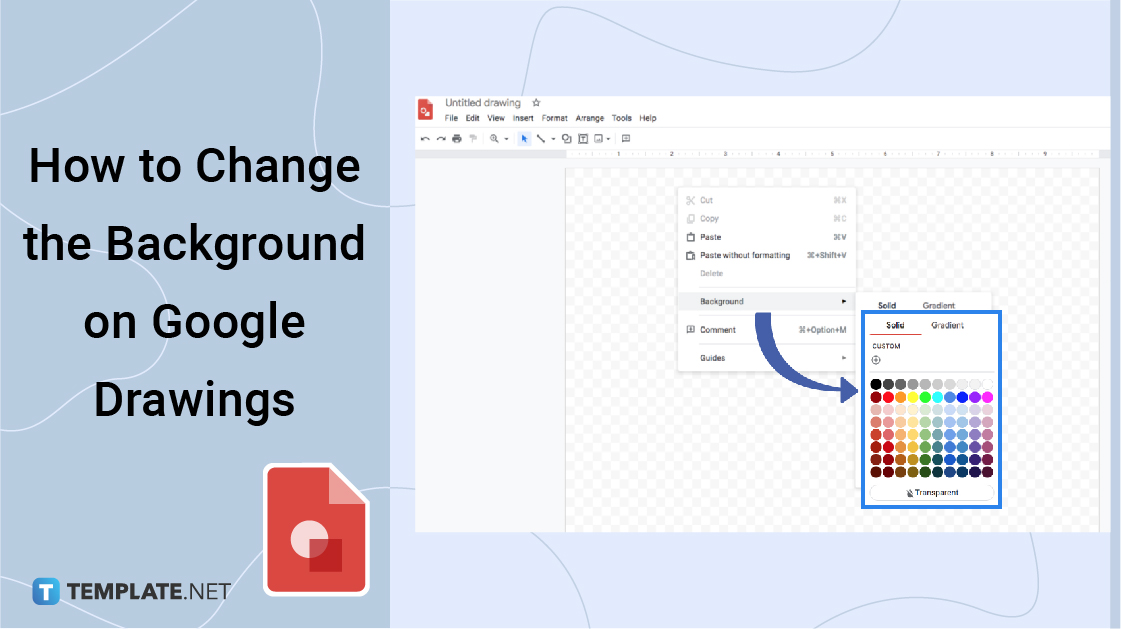Click the Untitled drawing title field
The width and height of the screenshot is (1121, 629).
click(x=483, y=103)
